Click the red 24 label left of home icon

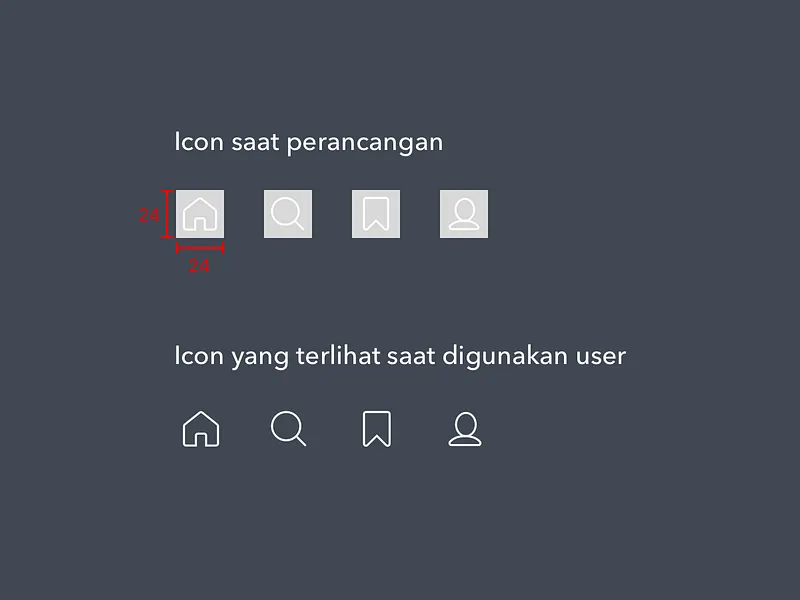[x=149, y=215]
